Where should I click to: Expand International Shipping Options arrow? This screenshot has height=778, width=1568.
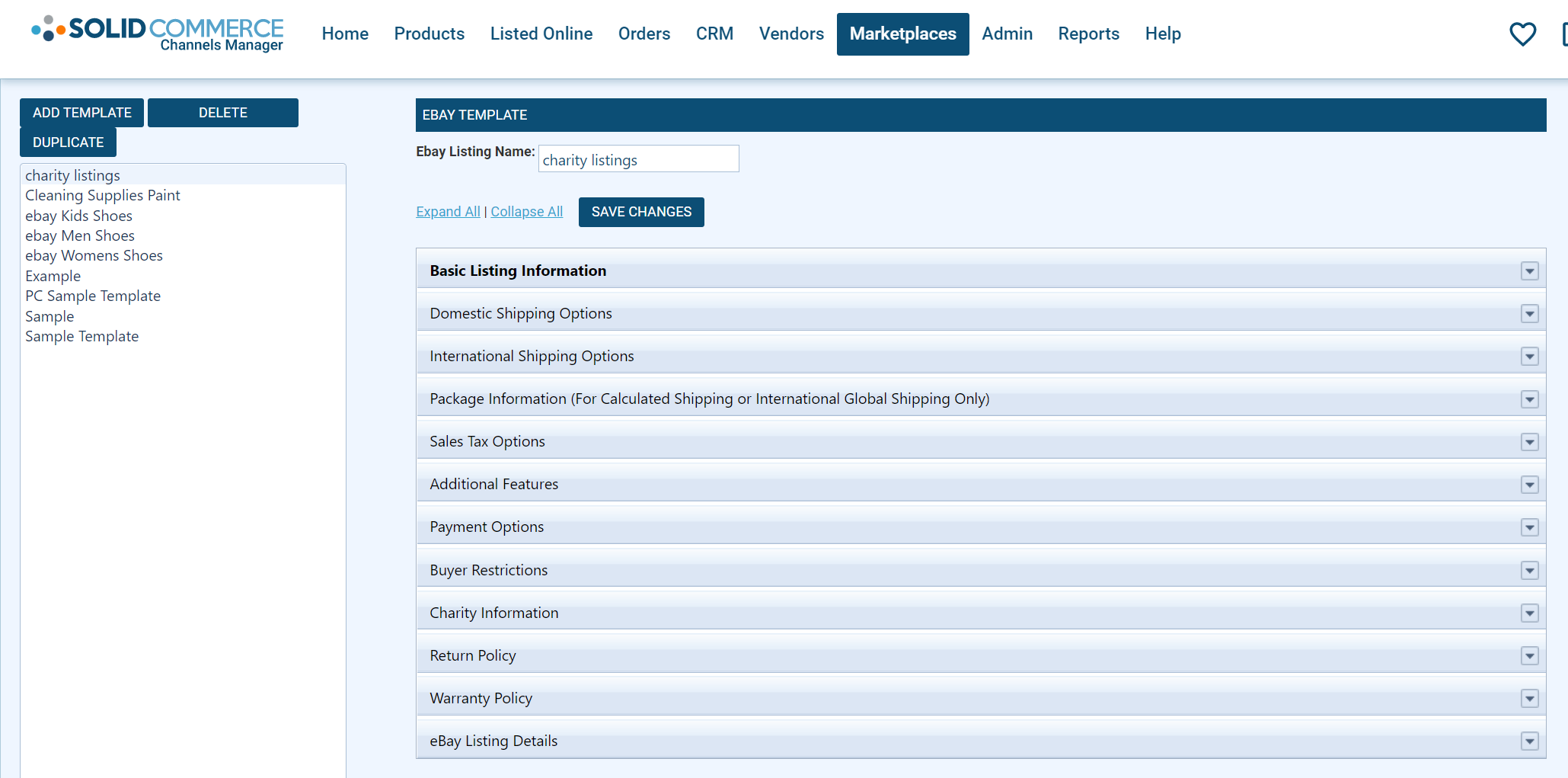[1529, 357]
